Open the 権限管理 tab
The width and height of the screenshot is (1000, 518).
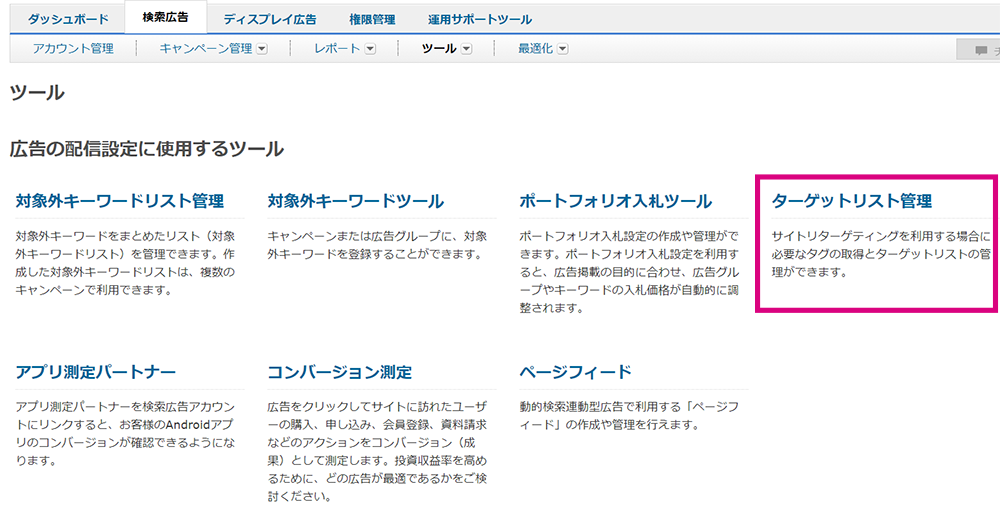coord(372,19)
